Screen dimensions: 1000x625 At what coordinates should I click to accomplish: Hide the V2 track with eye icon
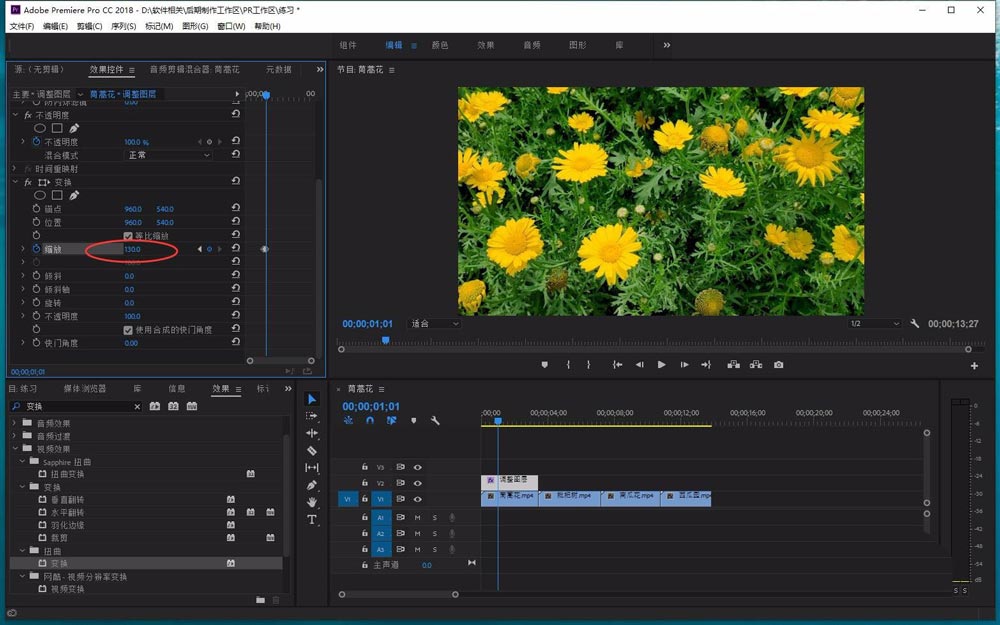coord(418,483)
